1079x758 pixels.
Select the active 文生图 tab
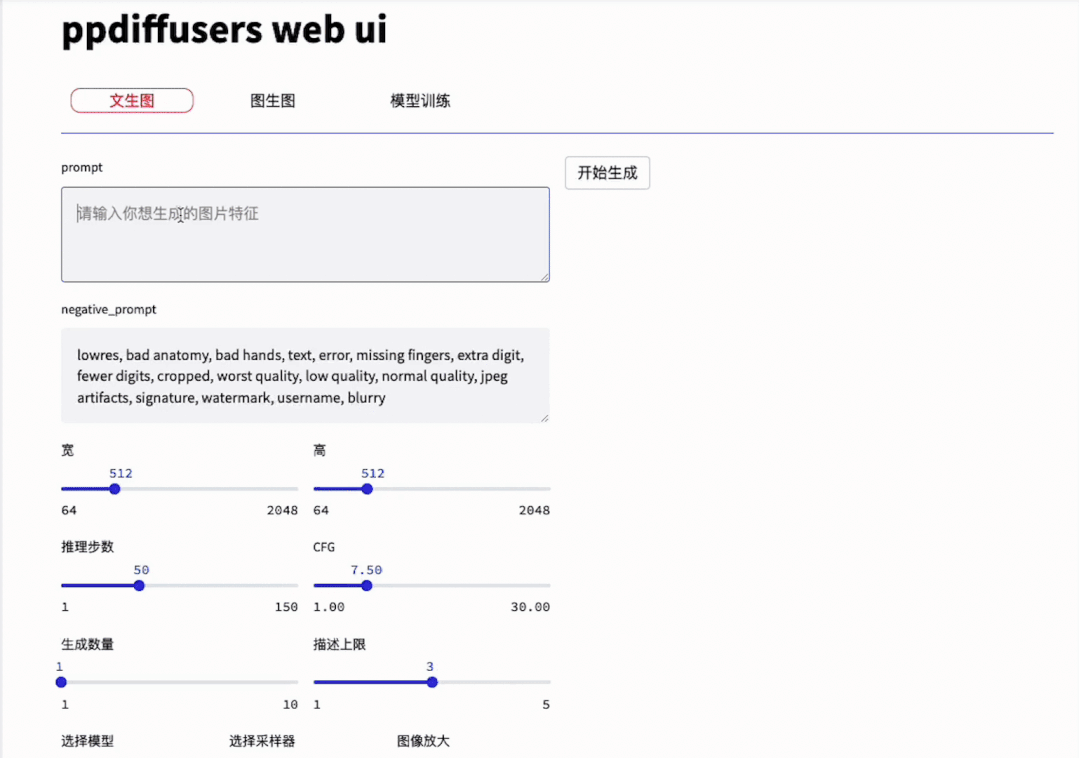[x=131, y=100]
